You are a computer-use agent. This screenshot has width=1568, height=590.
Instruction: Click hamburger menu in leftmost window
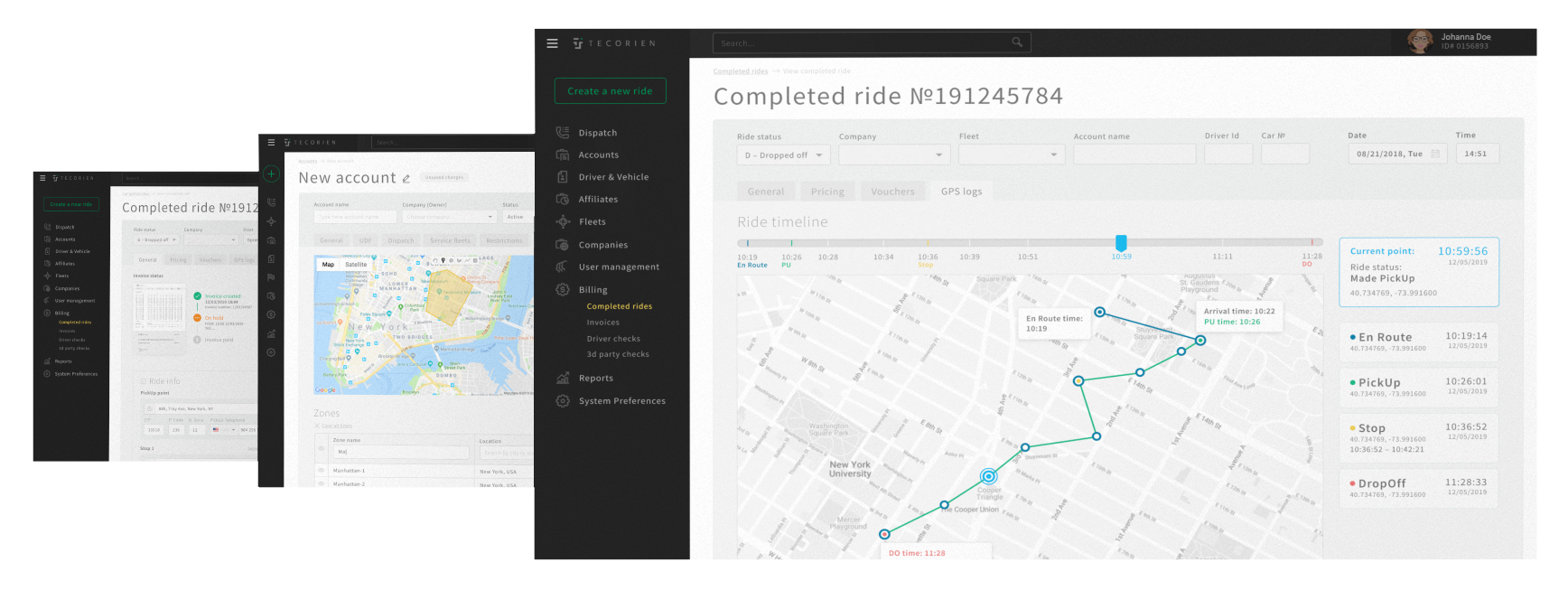pyautogui.click(x=42, y=178)
